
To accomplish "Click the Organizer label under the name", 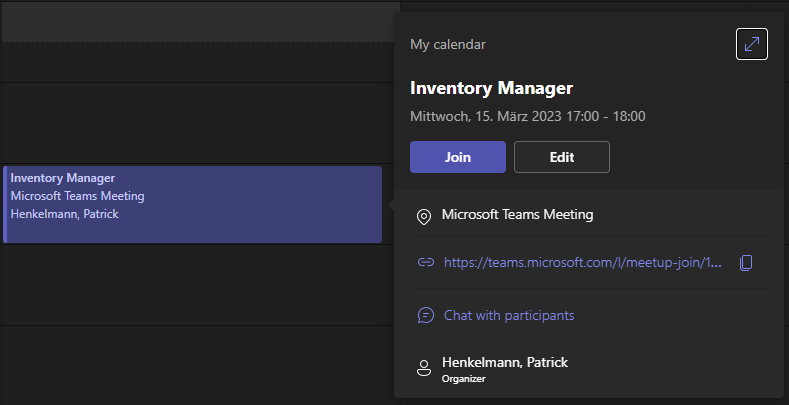I will pyautogui.click(x=464, y=379).
